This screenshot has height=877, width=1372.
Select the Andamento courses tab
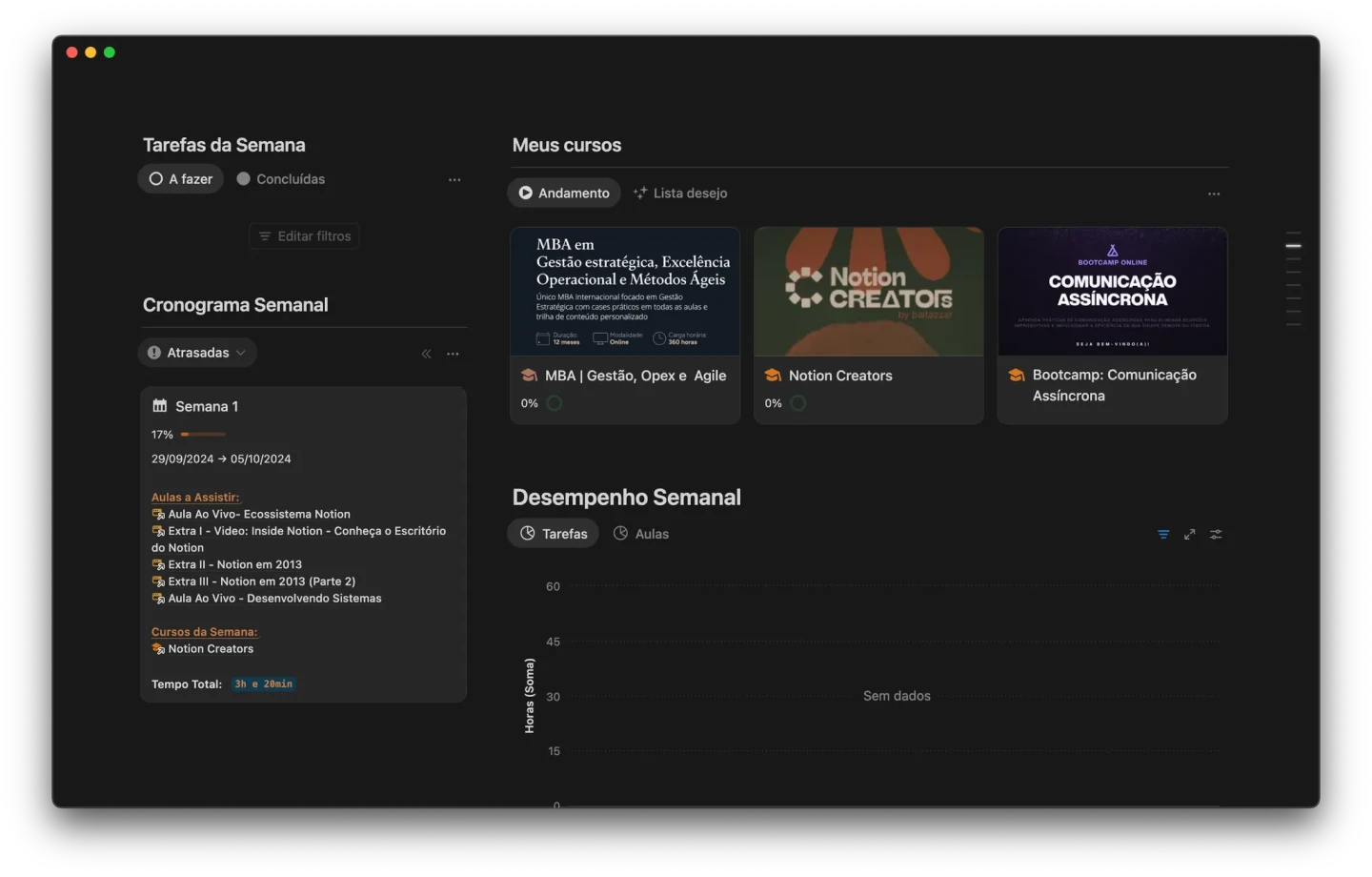click(x=564, y=194)
